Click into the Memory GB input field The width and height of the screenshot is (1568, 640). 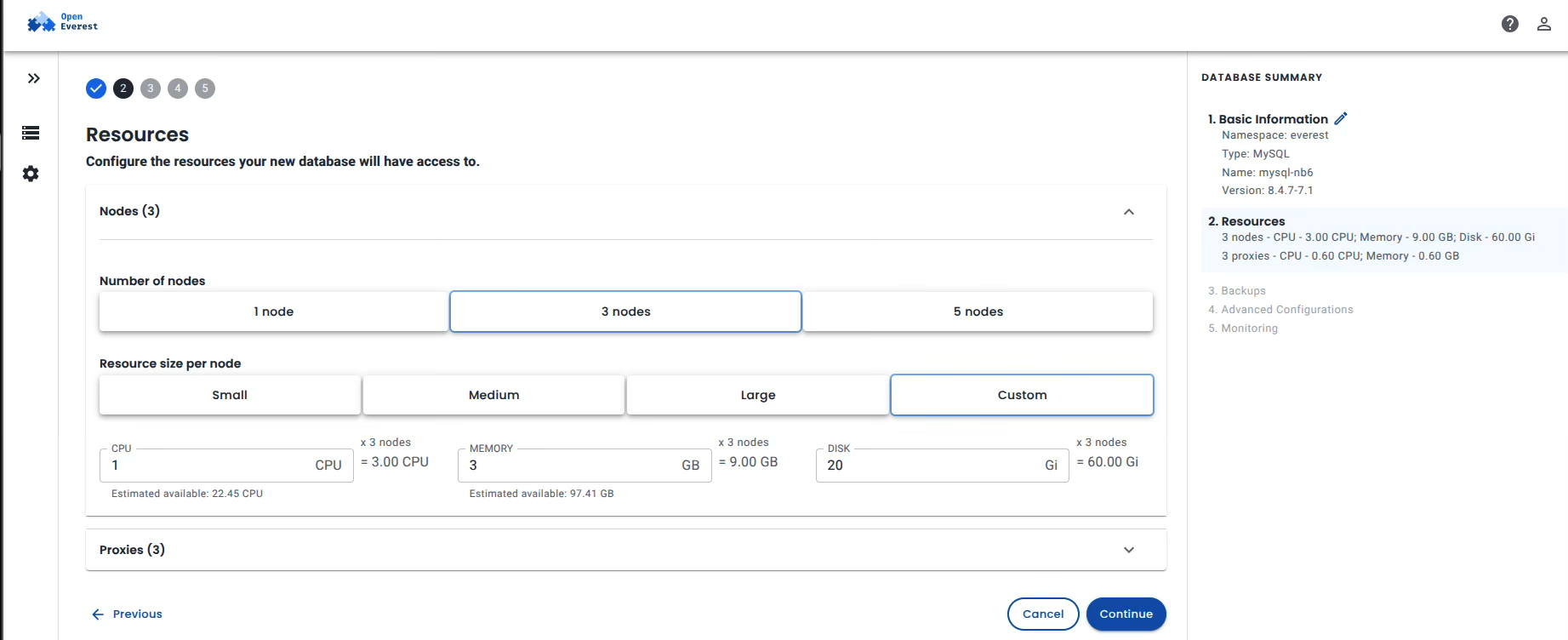coord(570,466)
